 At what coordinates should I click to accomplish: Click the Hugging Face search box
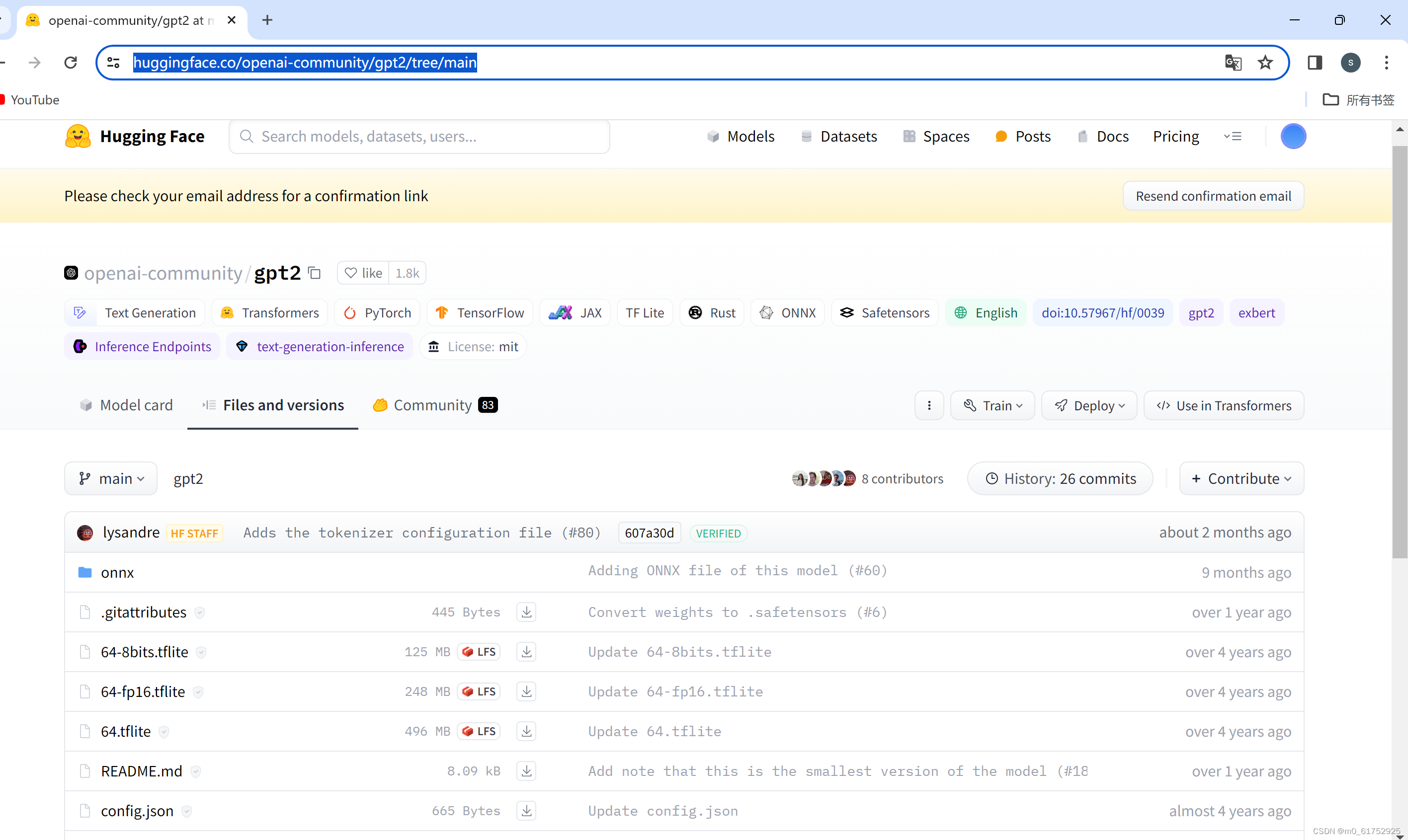419,137
